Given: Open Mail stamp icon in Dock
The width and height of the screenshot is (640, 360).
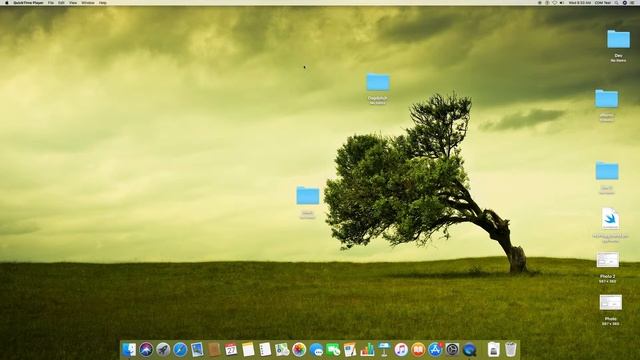Looking at the screenshot, I should point(197,350).
